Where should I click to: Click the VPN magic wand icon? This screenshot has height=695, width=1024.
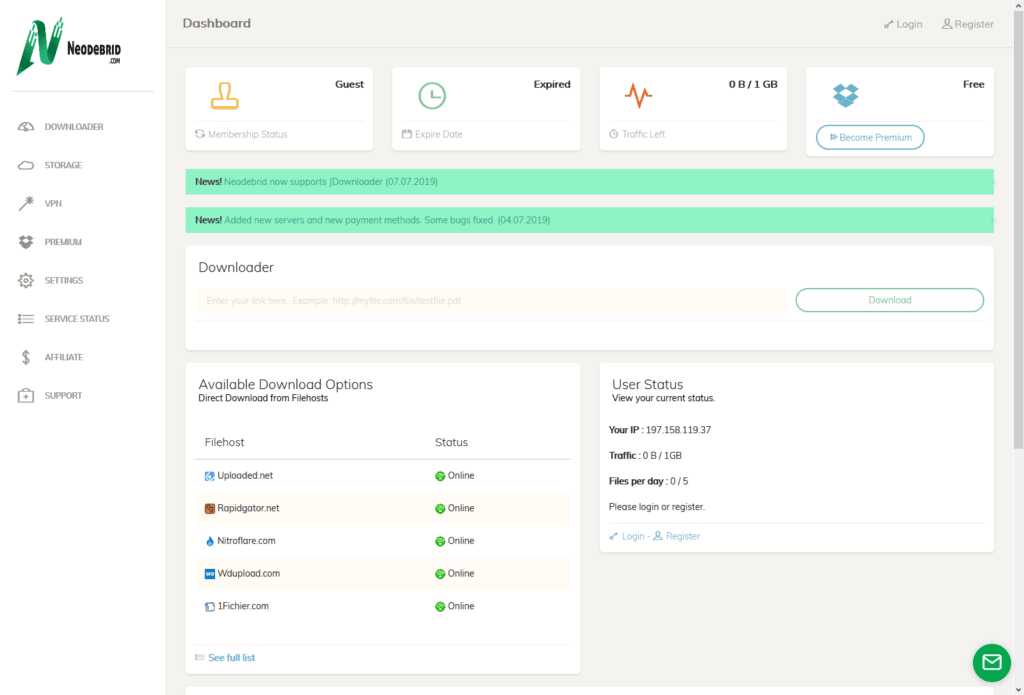point(26,204)
